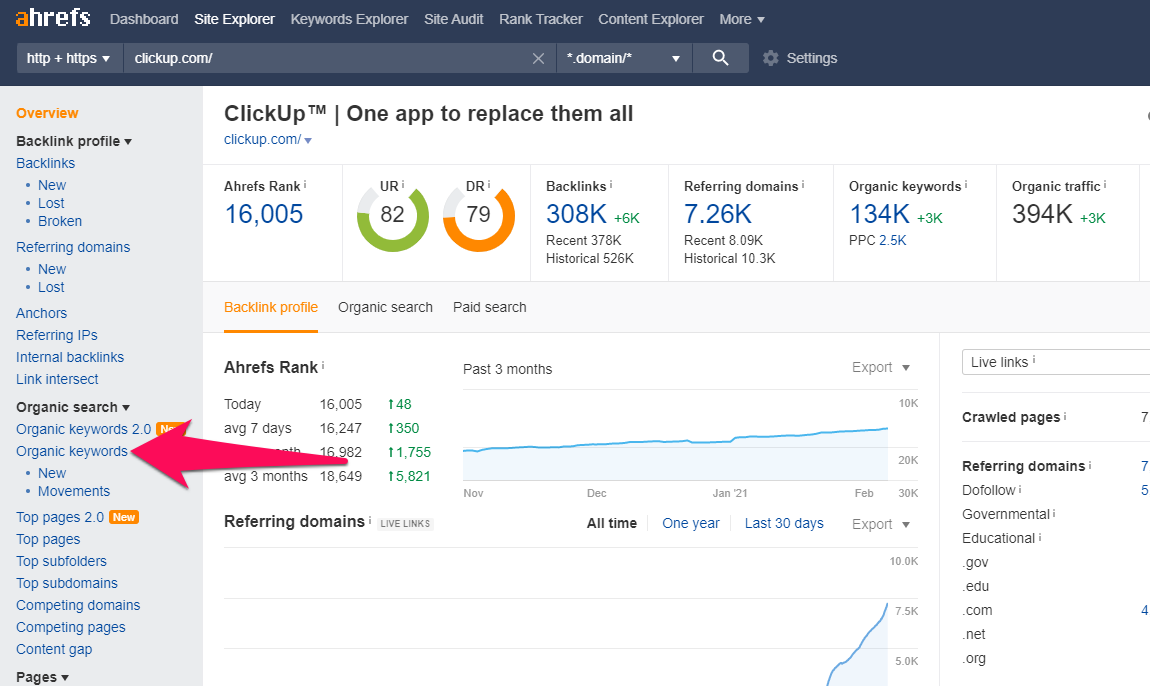Click the DR 79 donut gauge
Screen dimensions: 1150x686
[x=478, y=216]
